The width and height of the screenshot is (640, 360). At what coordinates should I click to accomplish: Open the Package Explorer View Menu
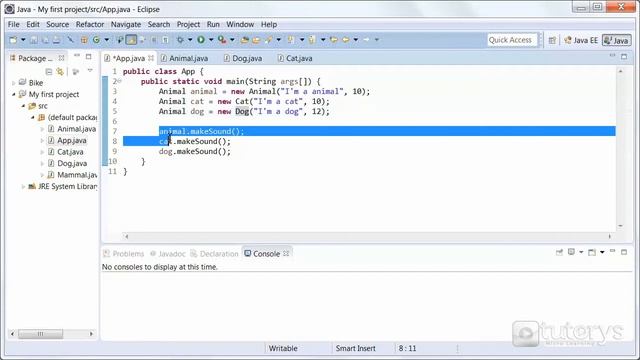[90, 71]
